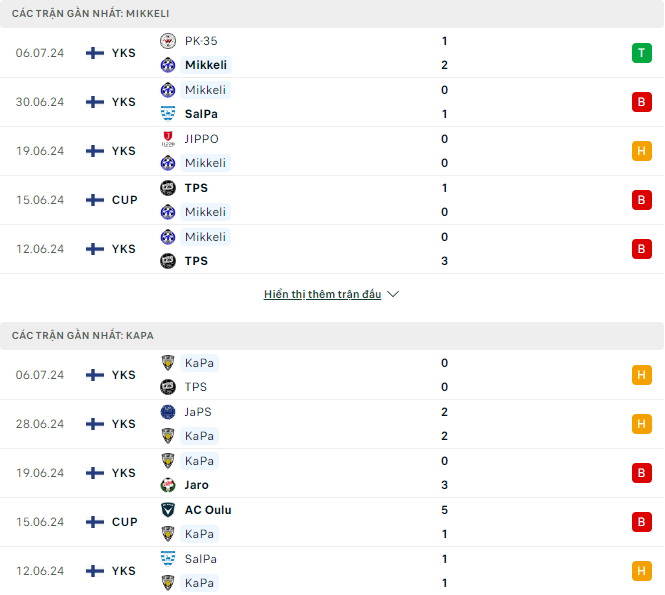This screenshot has width=665, height=595.
Task: Click green T result badge for PK-35 match
Action: pyautogui.click(x=642, y=53)
